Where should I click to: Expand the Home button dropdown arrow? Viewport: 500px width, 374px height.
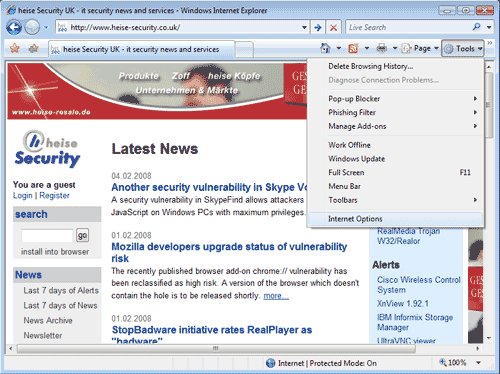[x=339, y=48]
